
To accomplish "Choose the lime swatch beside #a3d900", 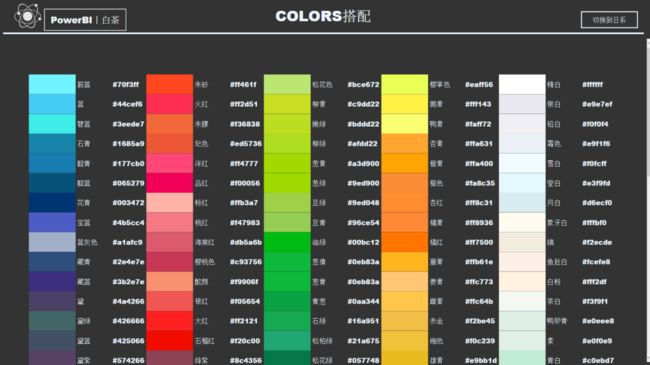I will 287,163.
